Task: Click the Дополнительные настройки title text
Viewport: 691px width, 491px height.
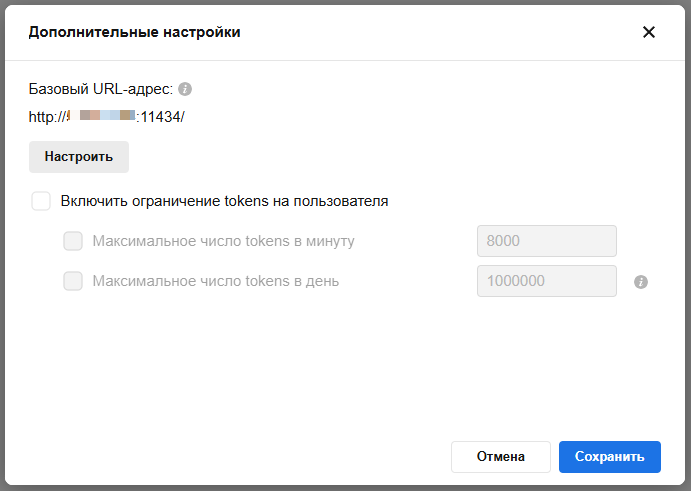Action: [134, 32]
